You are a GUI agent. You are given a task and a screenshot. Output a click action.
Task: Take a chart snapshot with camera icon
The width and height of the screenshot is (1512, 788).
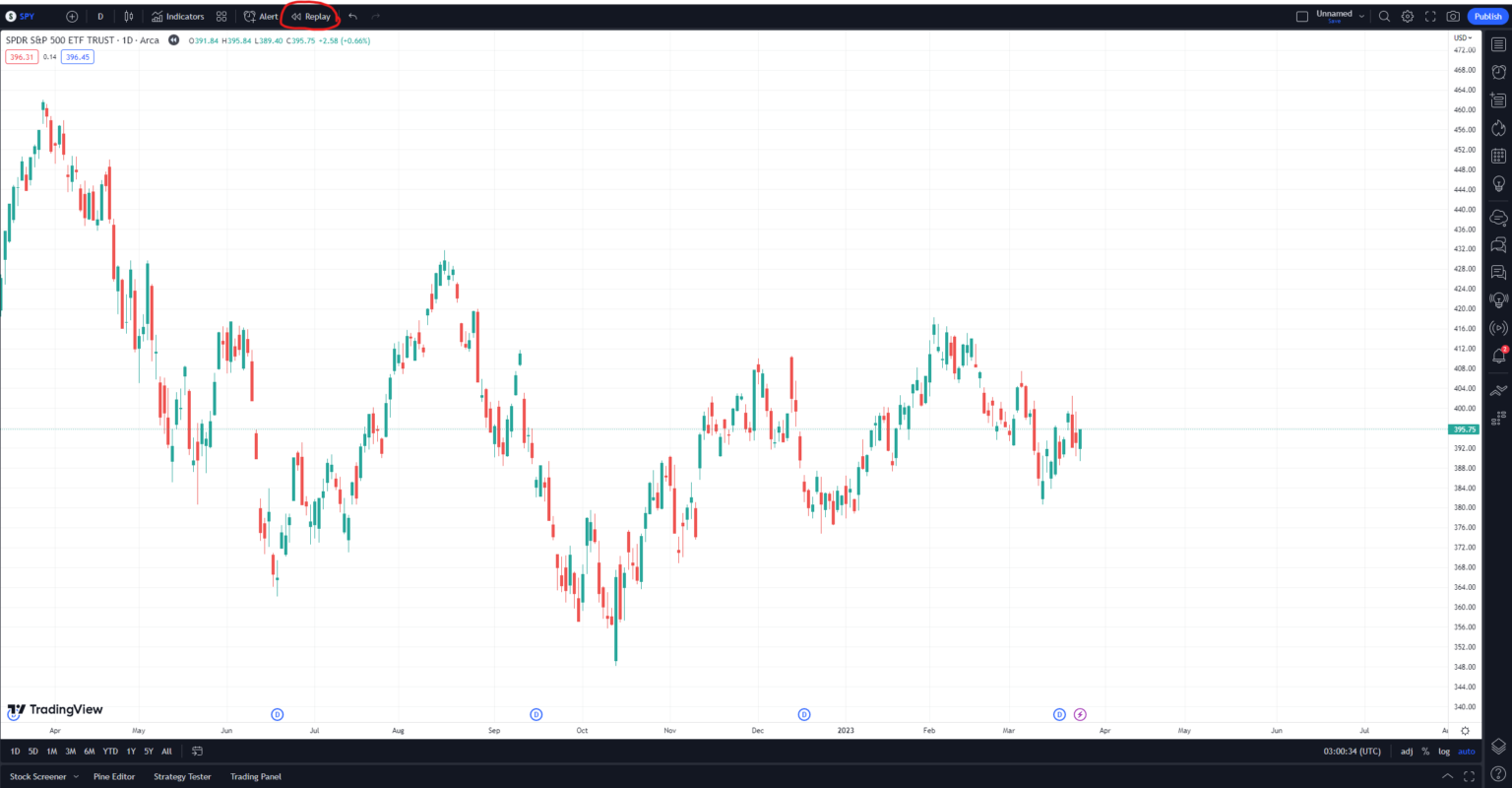coord(1453,16)
